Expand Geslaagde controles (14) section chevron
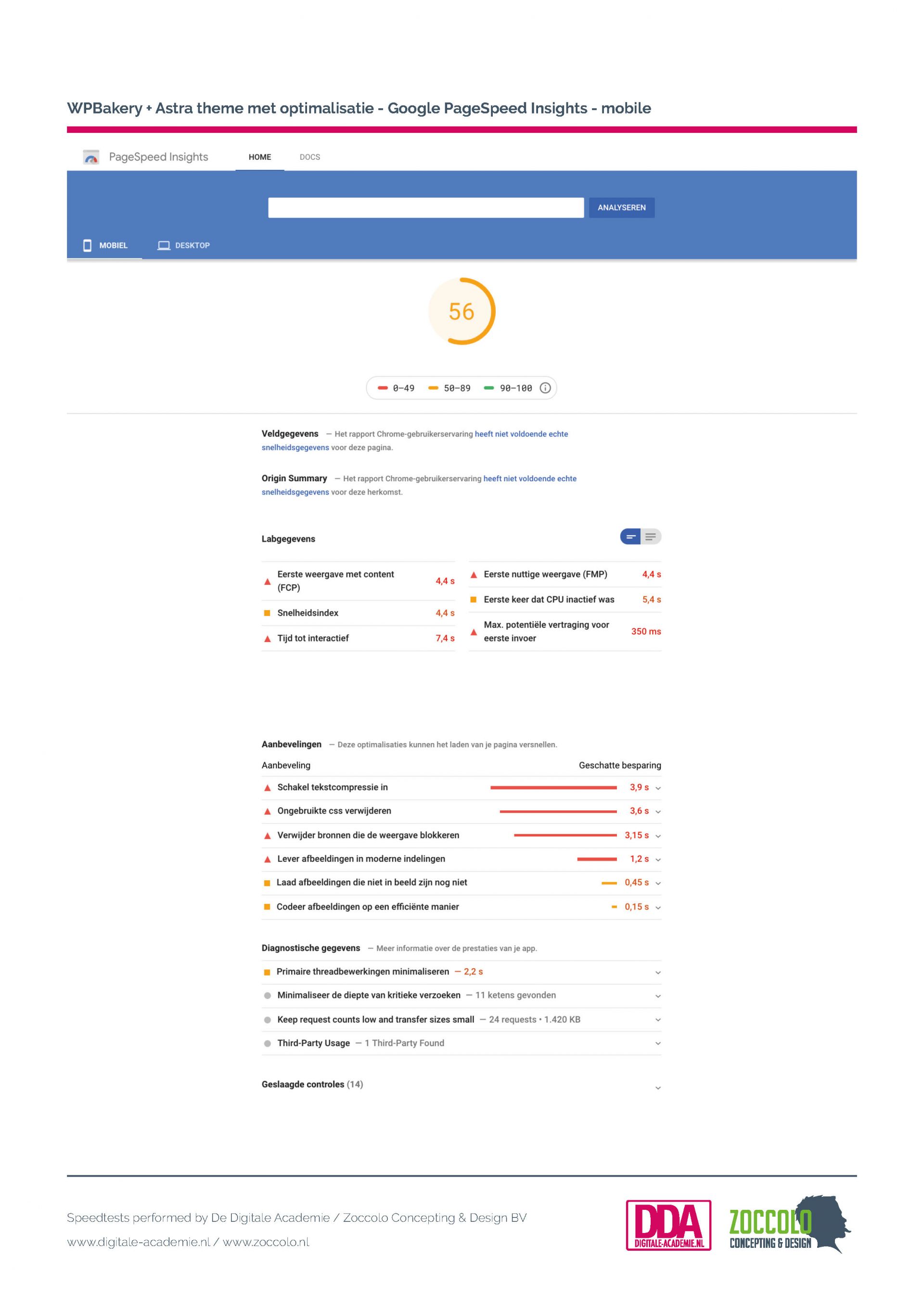This screenshot has width=924, height=1296. point(658,1088)
